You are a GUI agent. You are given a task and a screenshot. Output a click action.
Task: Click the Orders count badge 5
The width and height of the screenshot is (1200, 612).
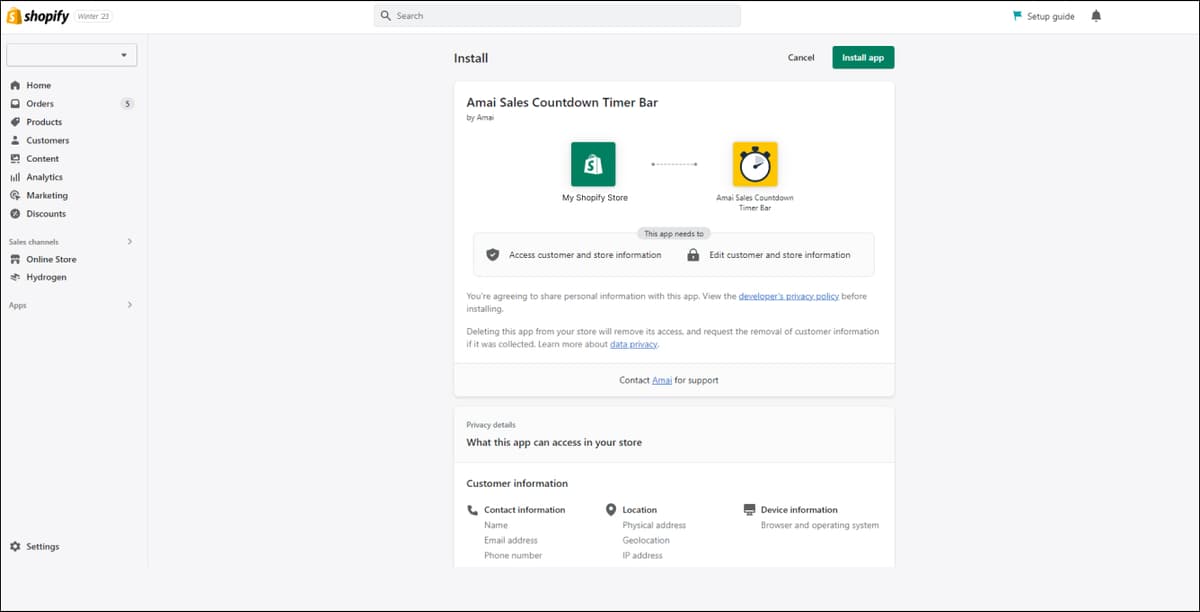[127, 104]
